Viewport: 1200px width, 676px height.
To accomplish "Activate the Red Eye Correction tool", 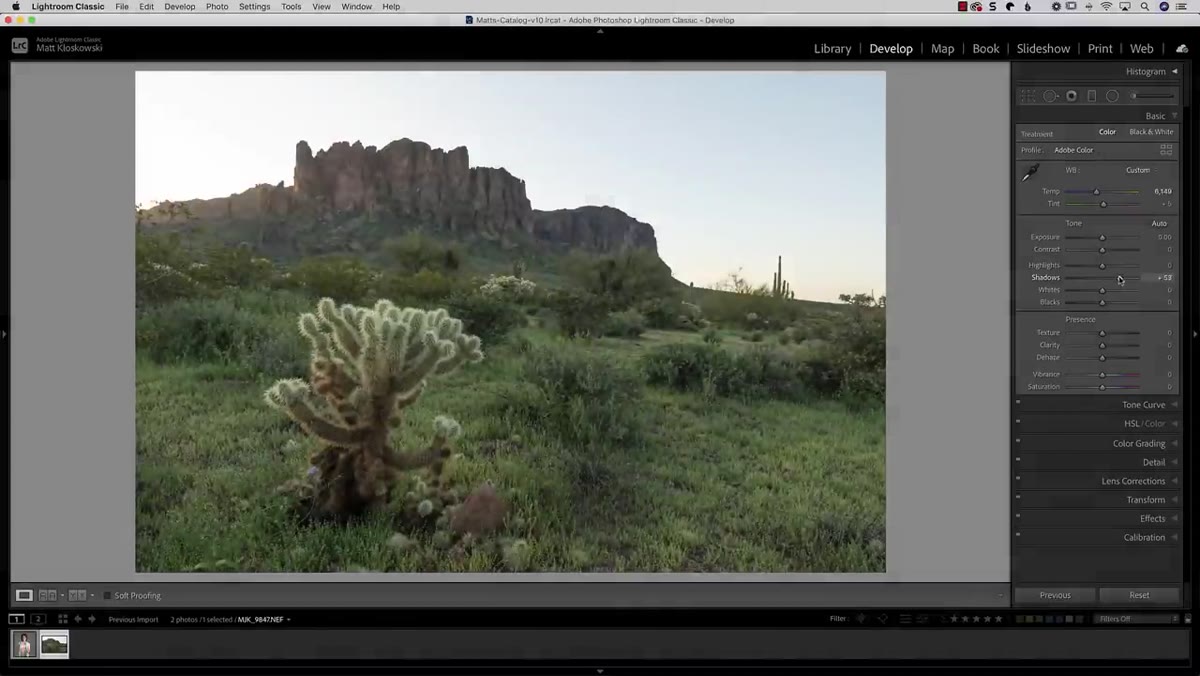I will (x=1071, y=96).
